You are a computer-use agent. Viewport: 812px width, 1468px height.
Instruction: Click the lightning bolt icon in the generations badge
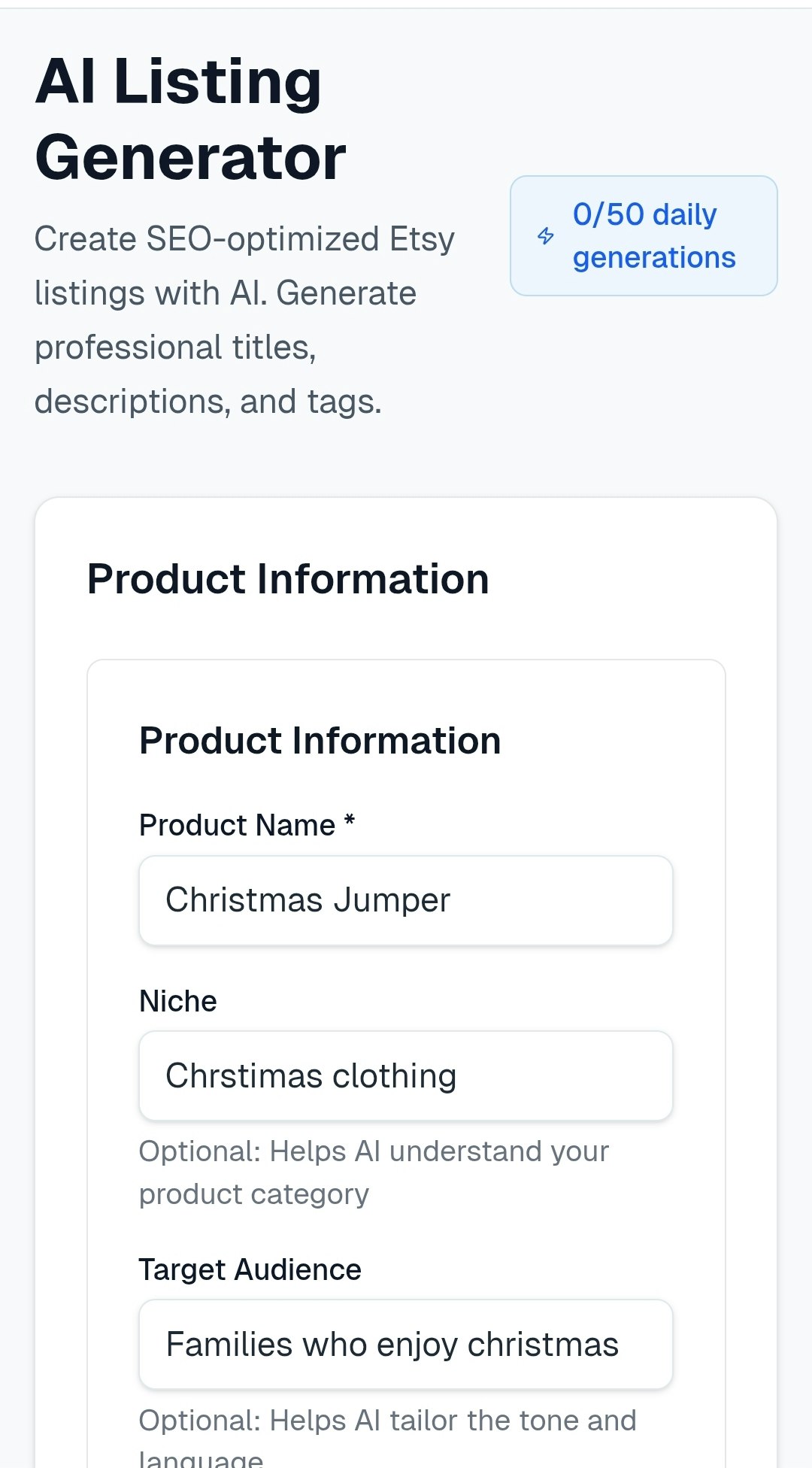point(546,236)
